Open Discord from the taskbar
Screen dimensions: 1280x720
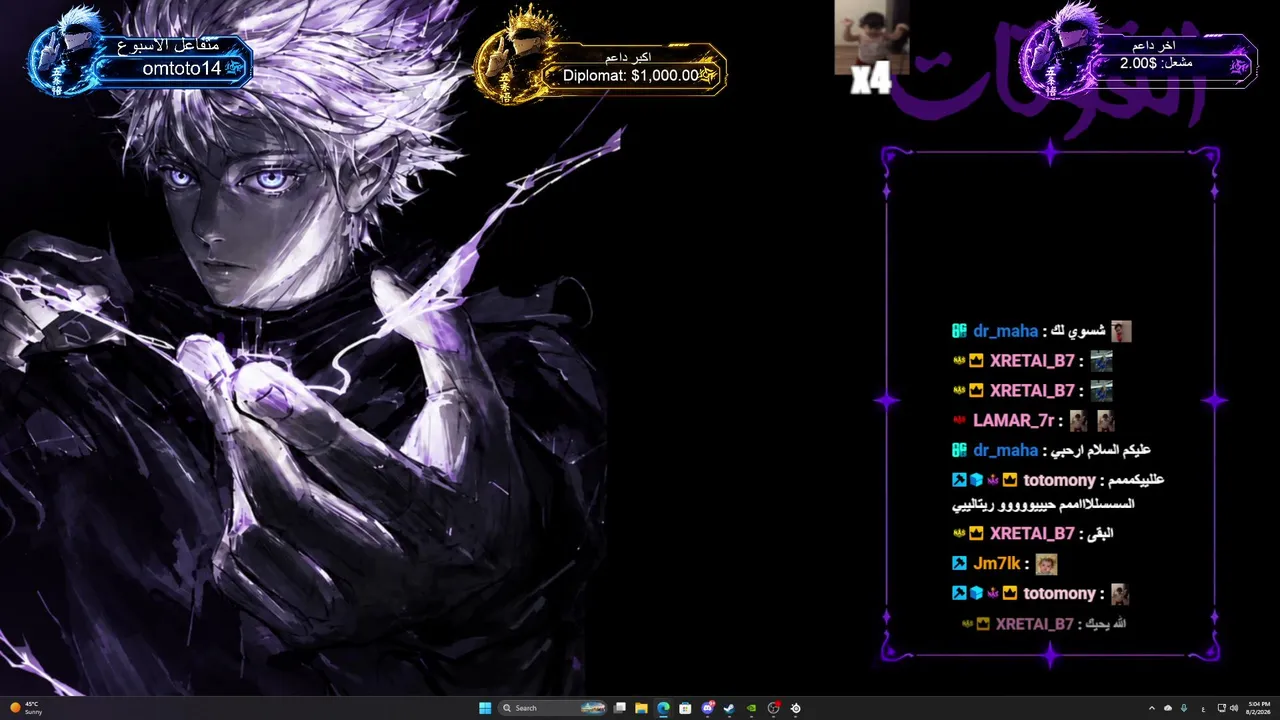click(x=708, y=708)
